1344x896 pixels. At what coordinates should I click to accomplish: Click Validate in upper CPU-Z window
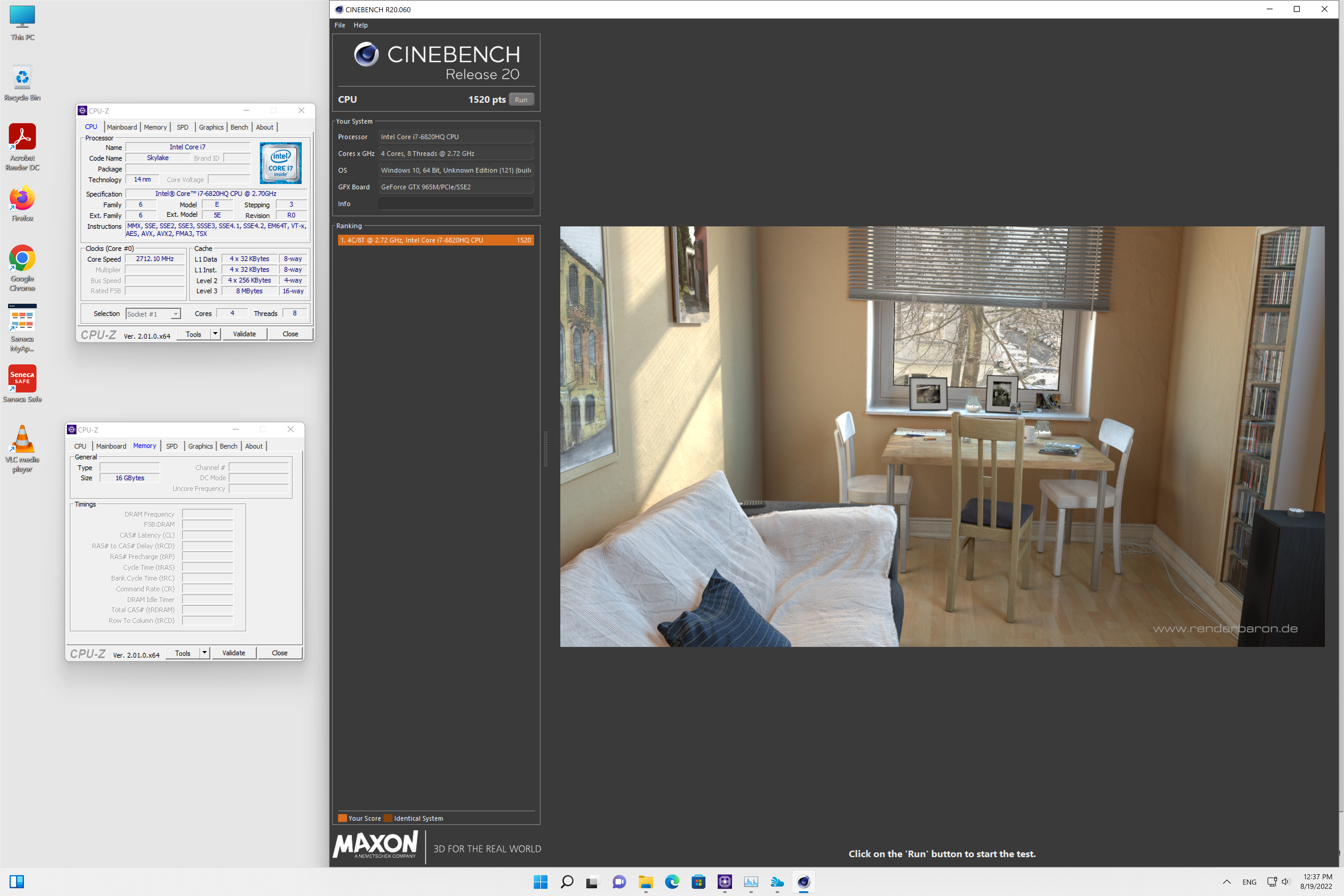pyautogui.click(x=245, y=334)
